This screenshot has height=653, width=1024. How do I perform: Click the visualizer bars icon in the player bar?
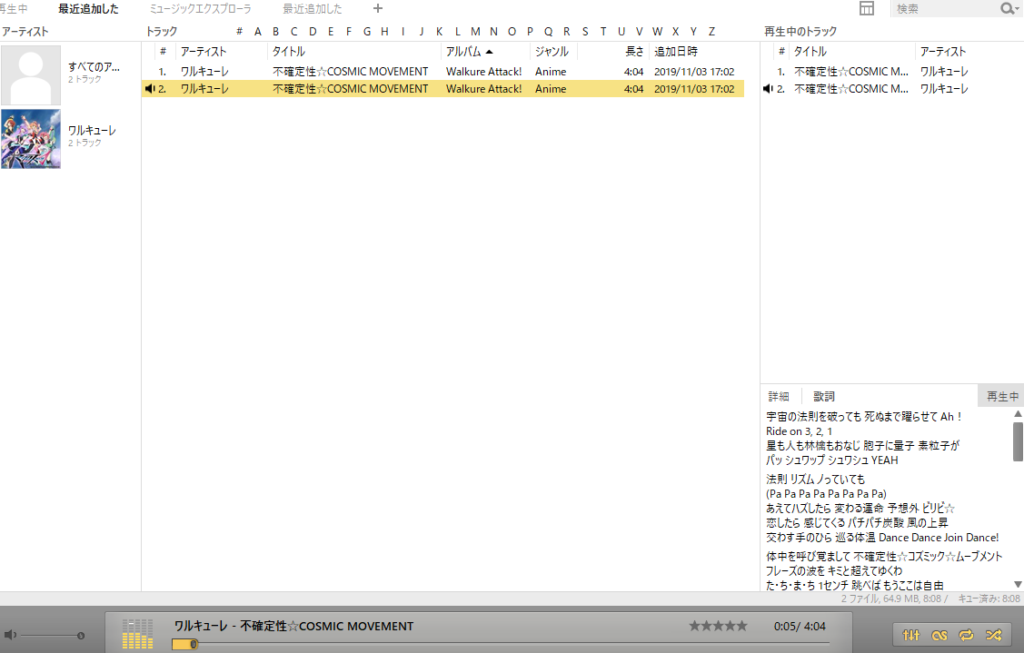[x=137, y=634]
